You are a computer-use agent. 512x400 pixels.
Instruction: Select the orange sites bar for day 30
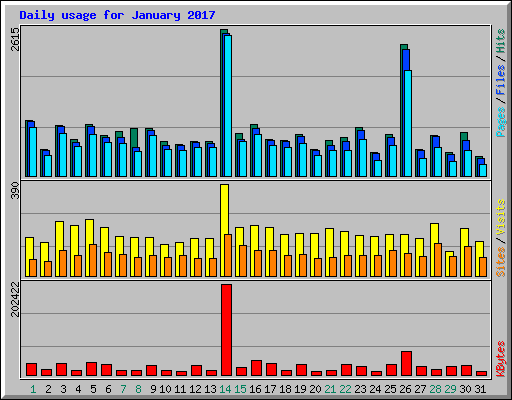pos(468,261)
